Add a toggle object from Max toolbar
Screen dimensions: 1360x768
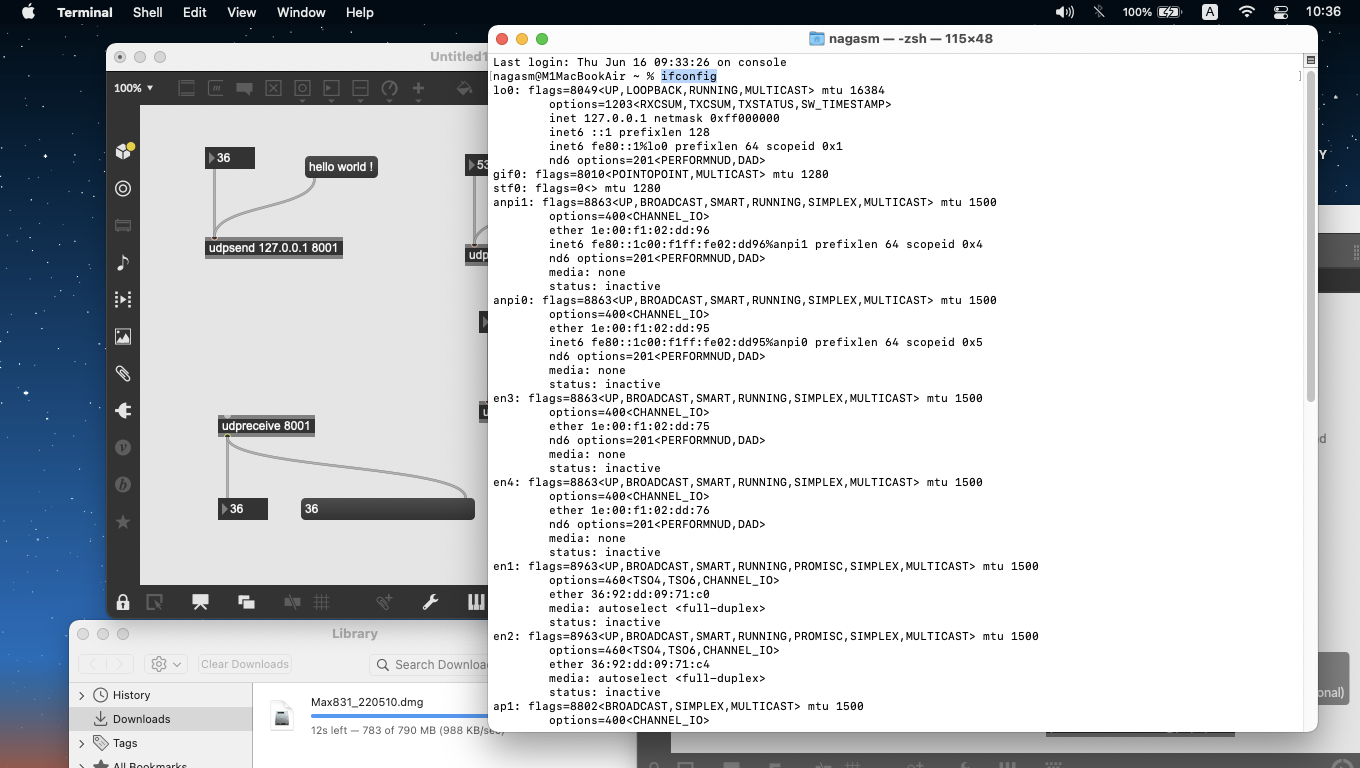pos(273,88)
